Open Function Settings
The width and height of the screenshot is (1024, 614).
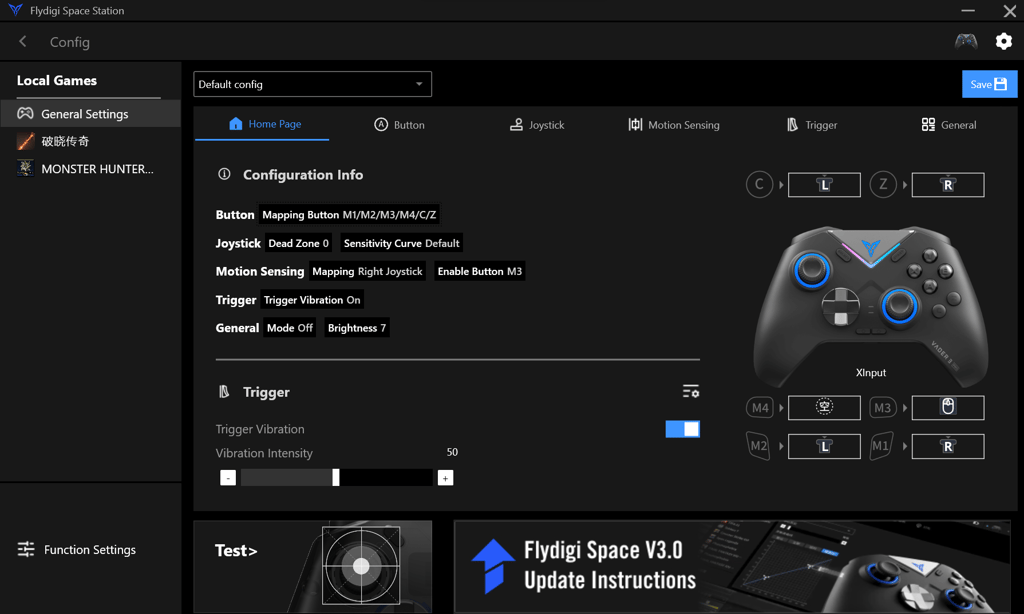point(77,549)
